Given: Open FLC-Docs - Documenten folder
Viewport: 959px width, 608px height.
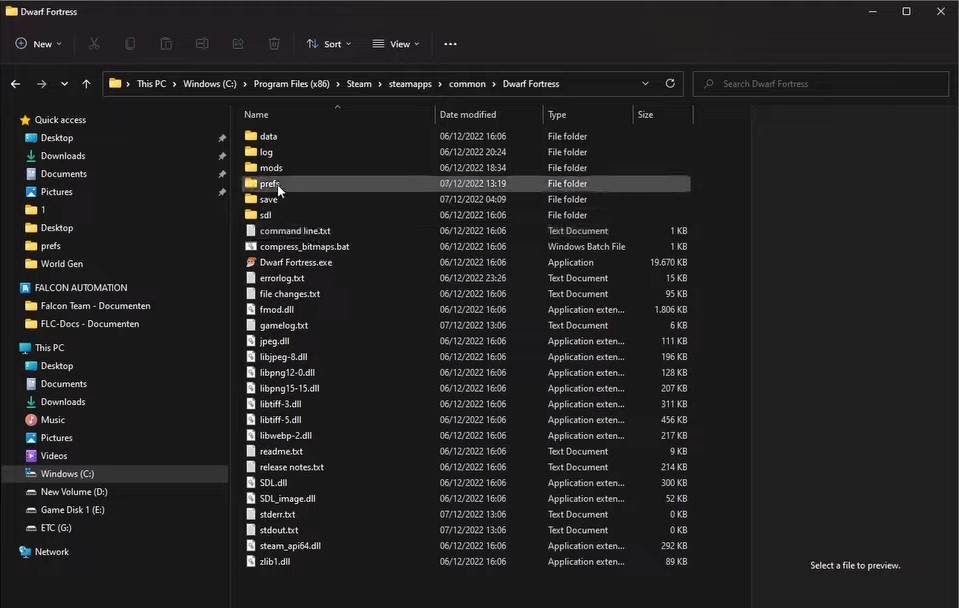Looking at the screenshot, I should [89, 324].
